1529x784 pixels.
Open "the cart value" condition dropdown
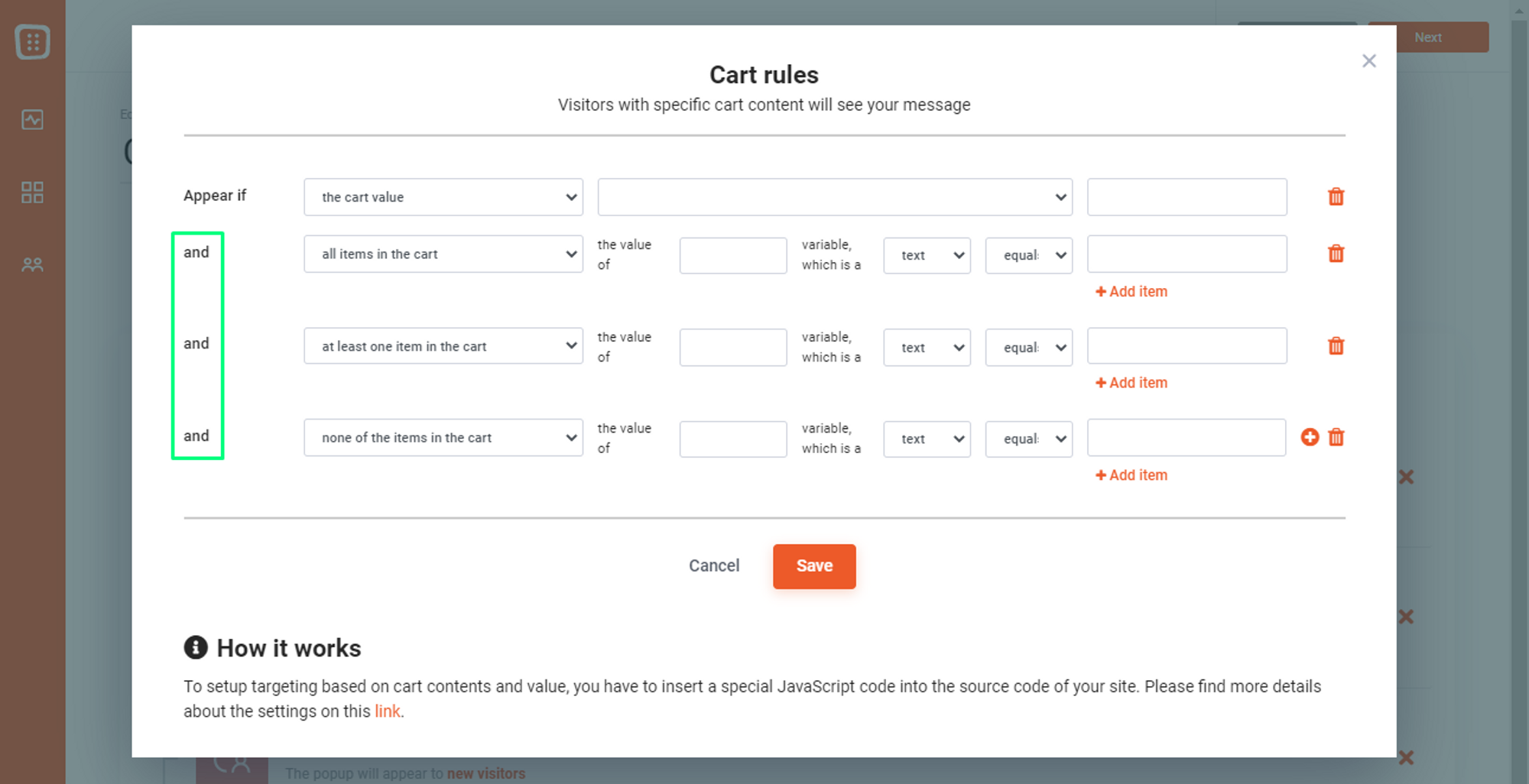tap(443, 197)
